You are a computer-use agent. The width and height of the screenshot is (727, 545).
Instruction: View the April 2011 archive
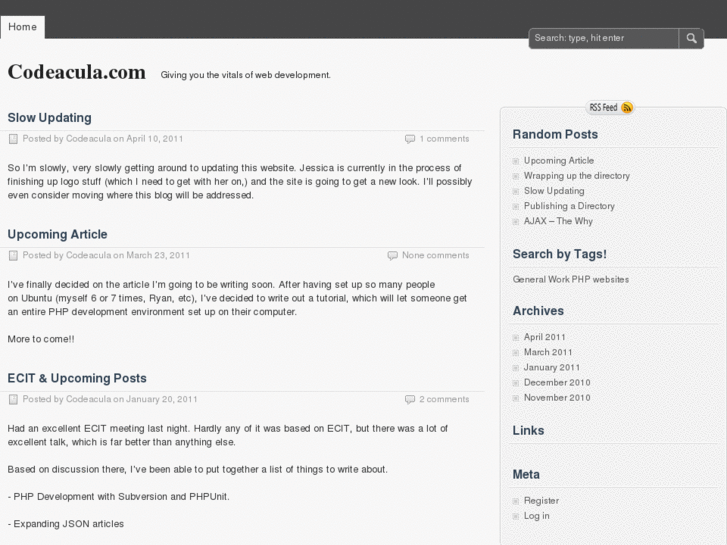click(x=545, y=337)
